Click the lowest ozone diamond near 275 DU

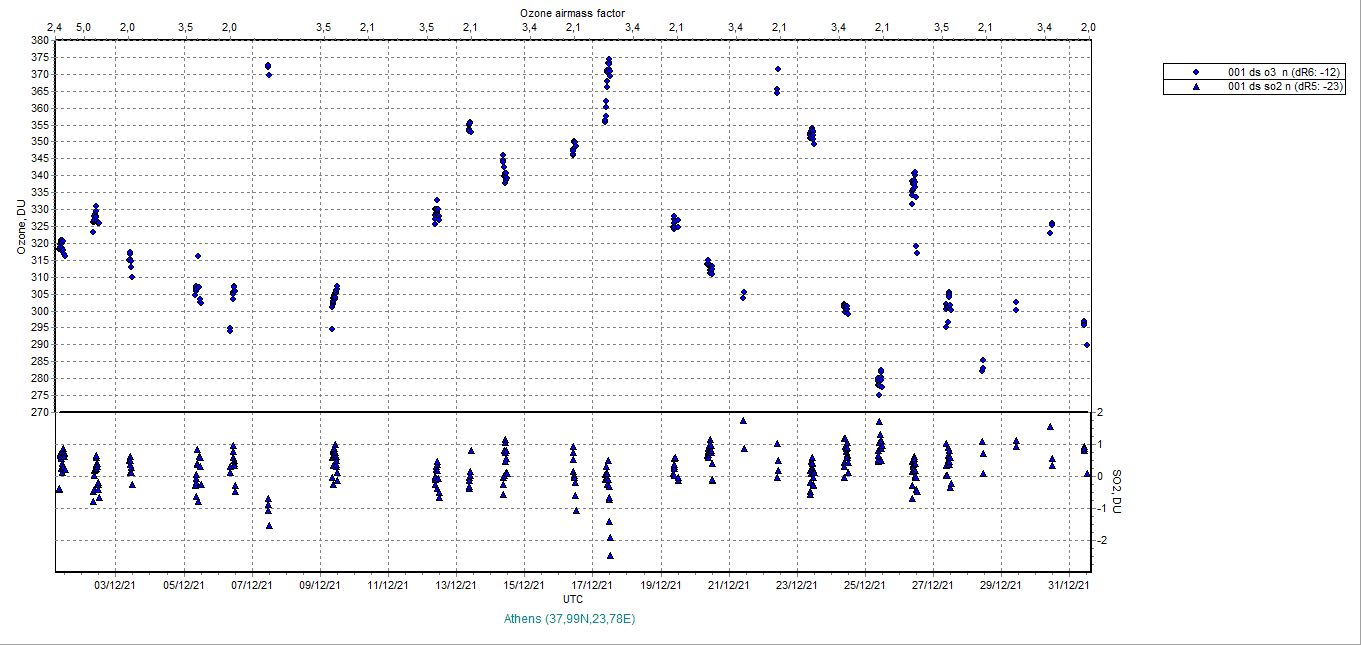click(x=879, y=394)
